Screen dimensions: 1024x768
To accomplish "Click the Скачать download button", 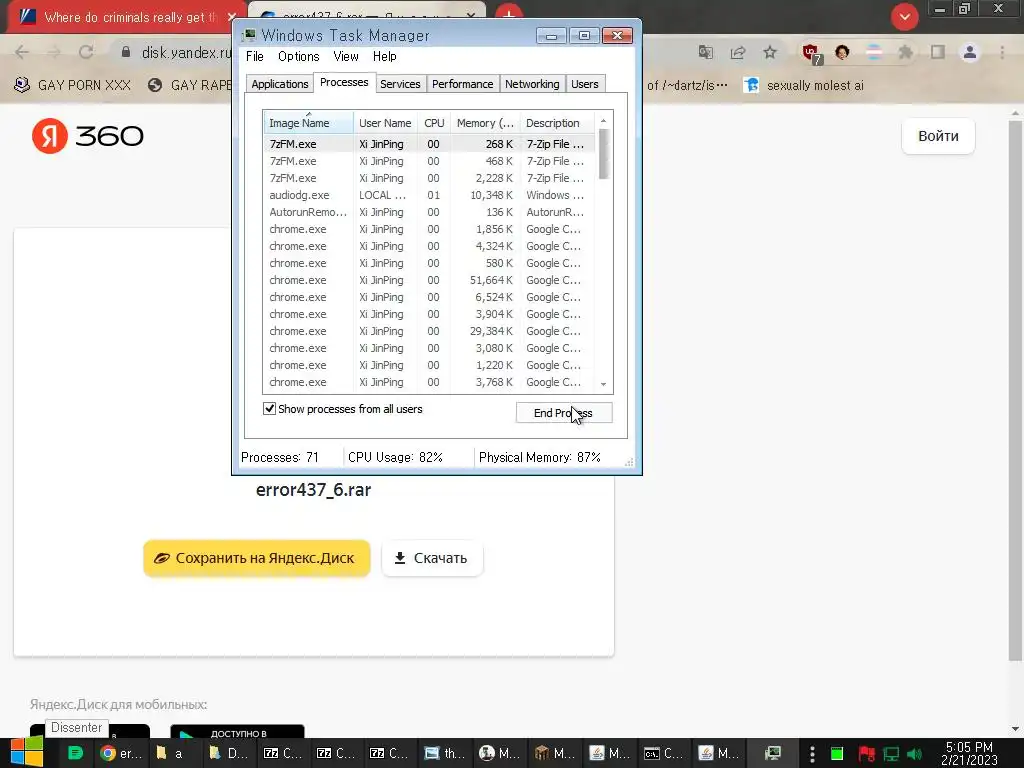I will [x=432, y=558].
